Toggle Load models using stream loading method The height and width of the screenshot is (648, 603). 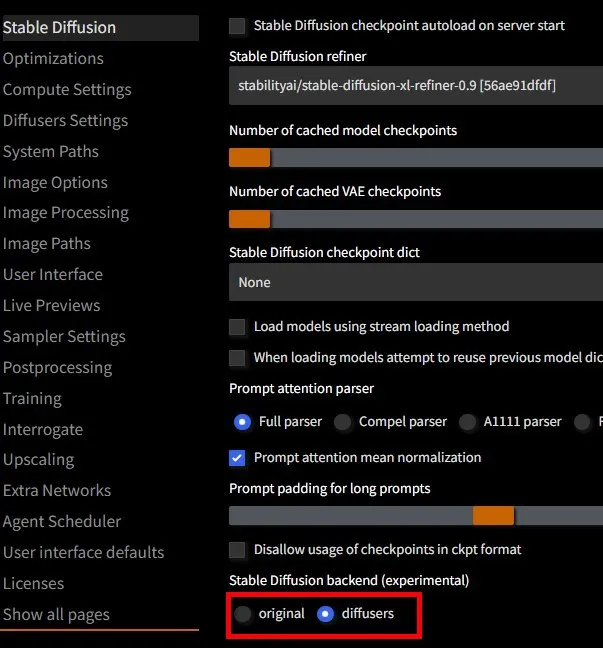[237, 327]
